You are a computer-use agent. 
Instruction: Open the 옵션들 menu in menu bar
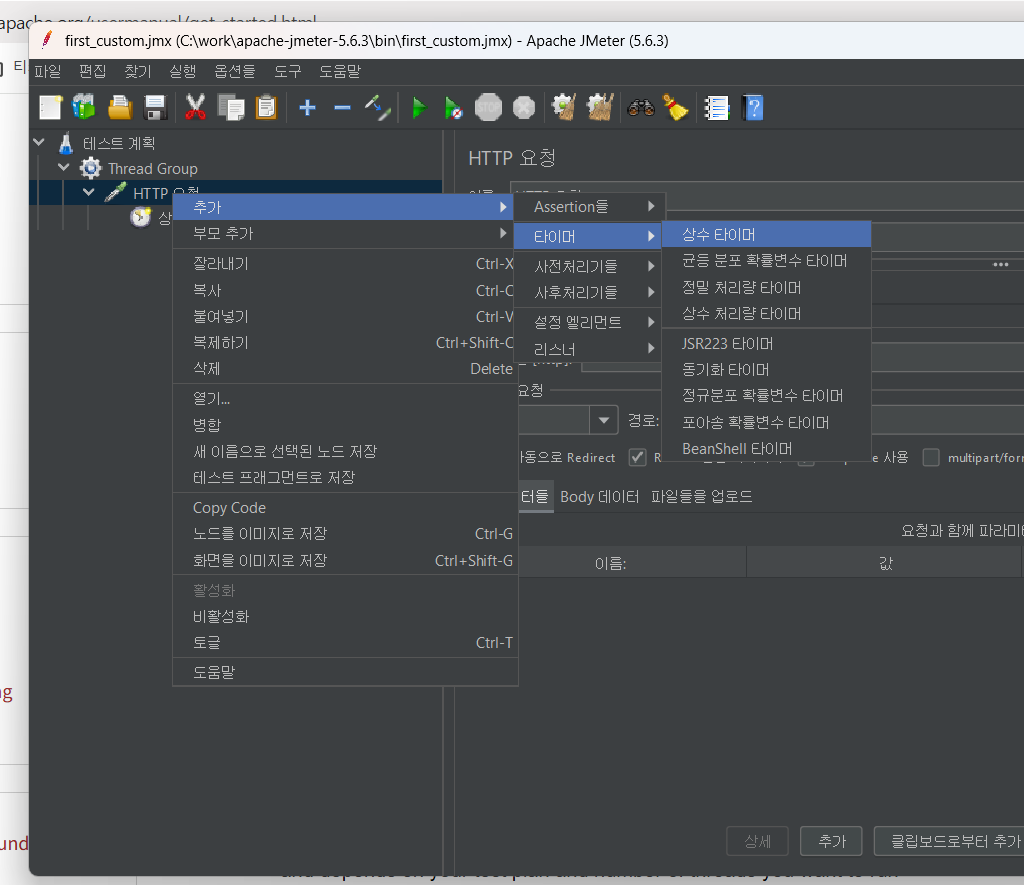click(235, 71)
